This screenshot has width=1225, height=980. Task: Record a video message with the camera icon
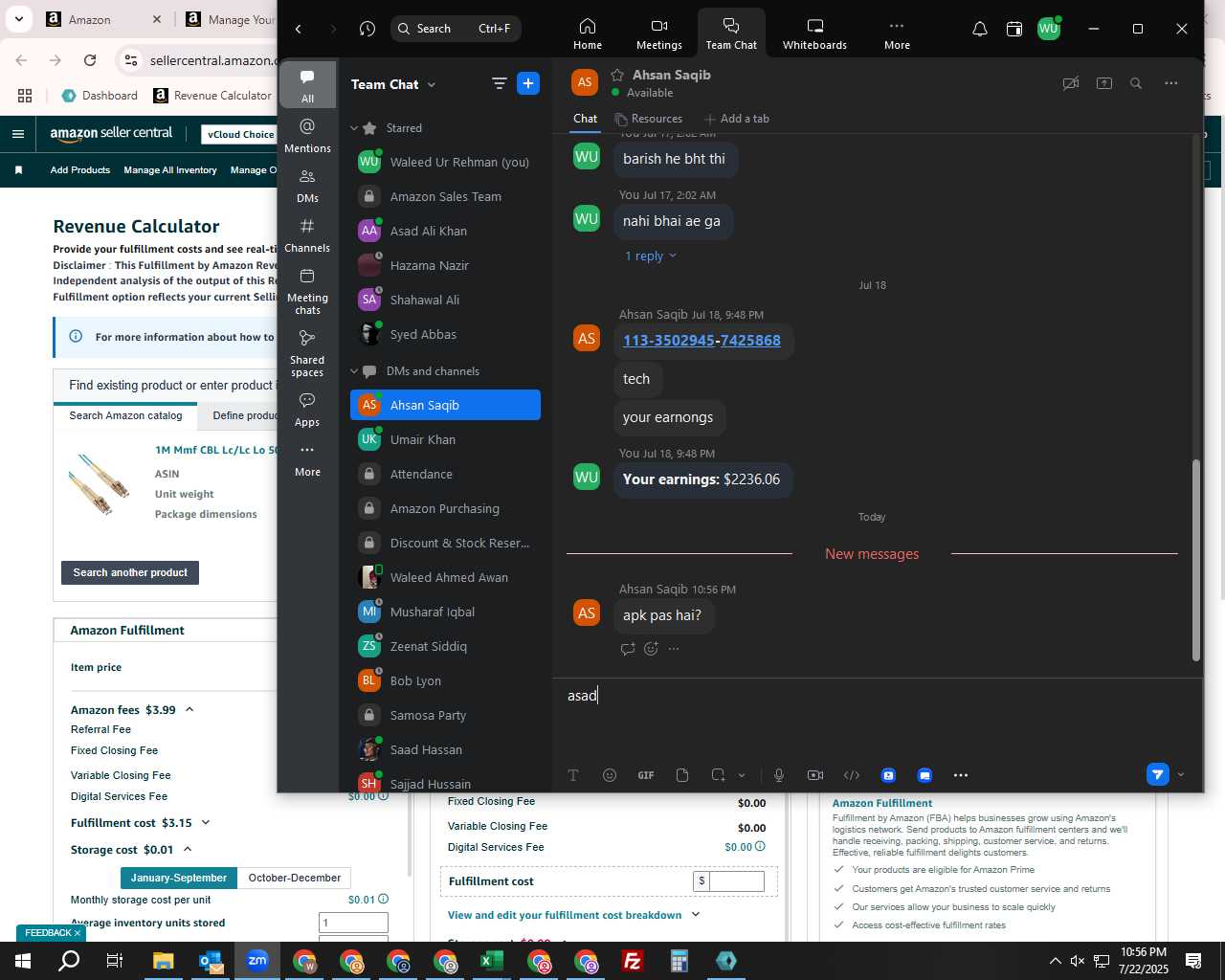(x=815, y=775)
